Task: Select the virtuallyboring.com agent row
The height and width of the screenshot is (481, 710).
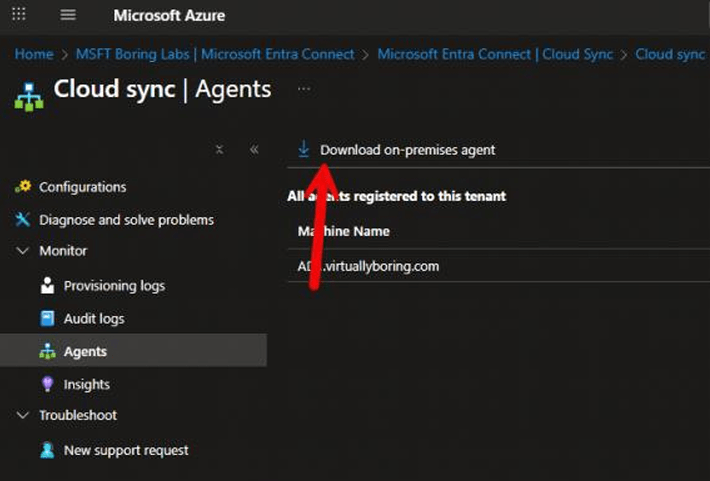Action: (499, 265)
